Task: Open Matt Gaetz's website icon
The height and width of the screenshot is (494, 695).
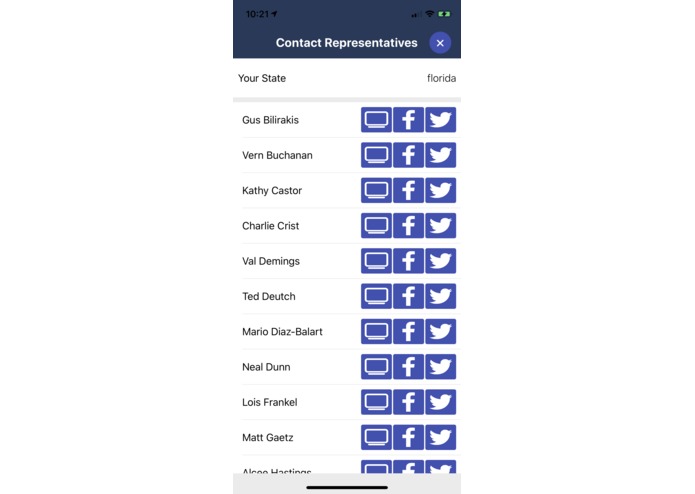Action: [376, 437]
